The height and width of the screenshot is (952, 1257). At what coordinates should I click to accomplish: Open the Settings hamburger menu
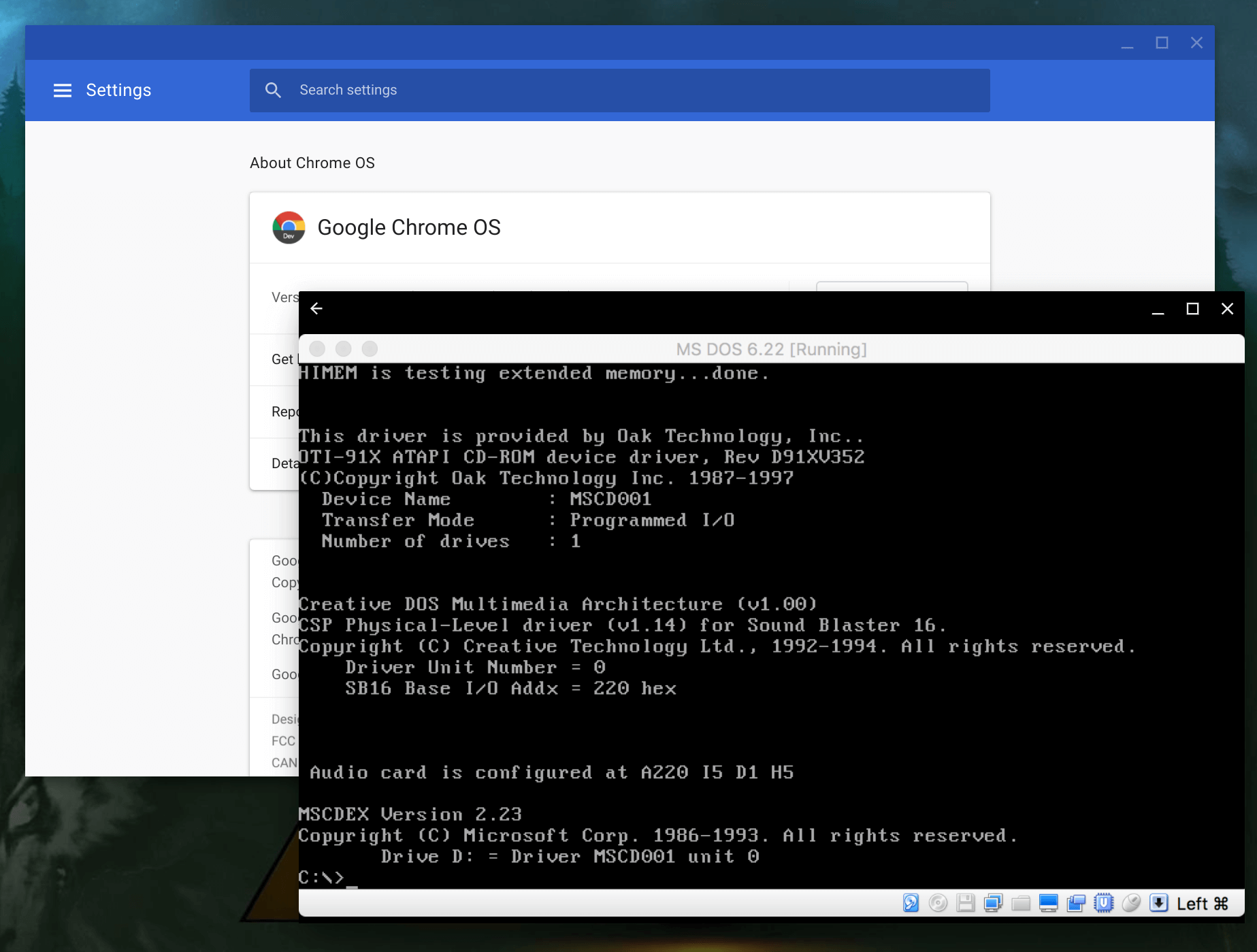pyautogui.click(x=62, y=90)
